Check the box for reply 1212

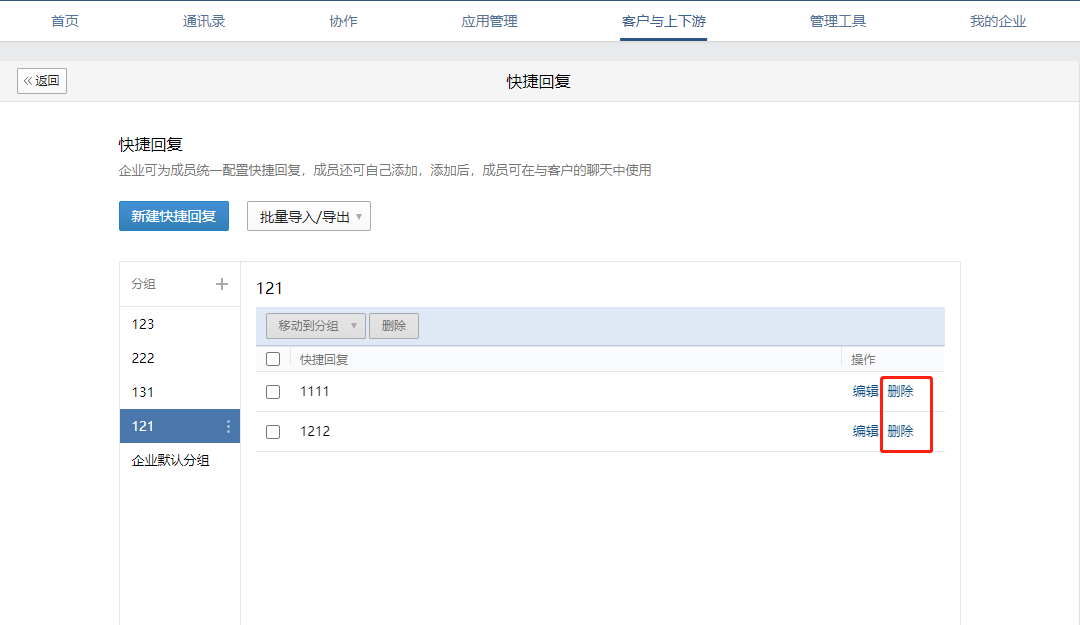coord(273,432)
